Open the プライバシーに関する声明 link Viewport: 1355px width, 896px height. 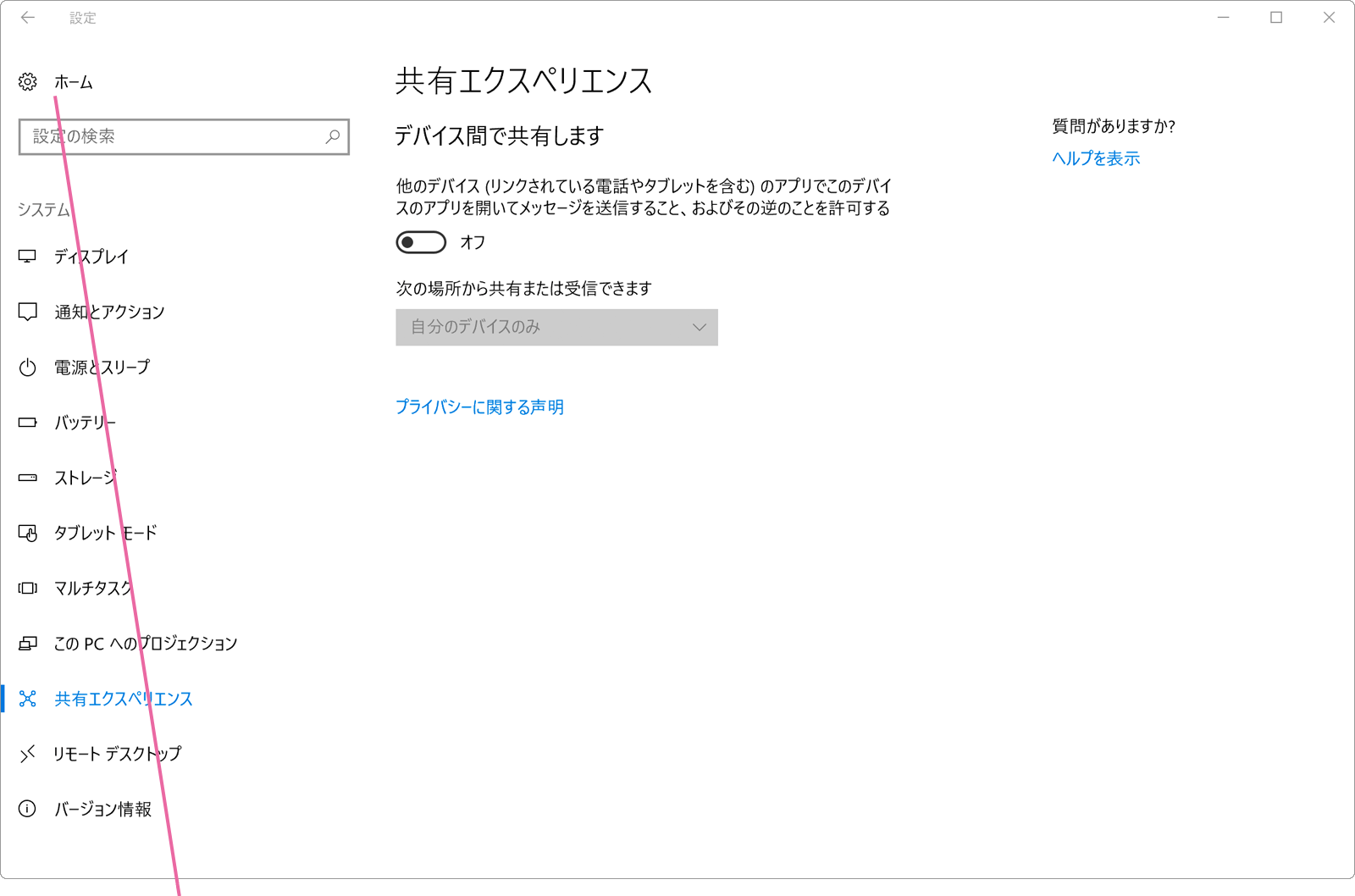[x=479, y=407]
